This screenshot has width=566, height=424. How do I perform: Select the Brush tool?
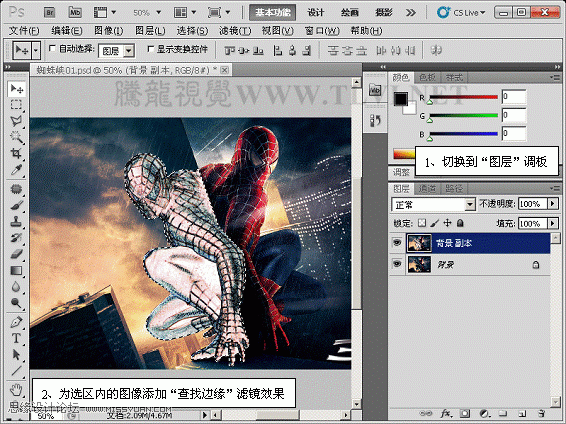(16, 205)
